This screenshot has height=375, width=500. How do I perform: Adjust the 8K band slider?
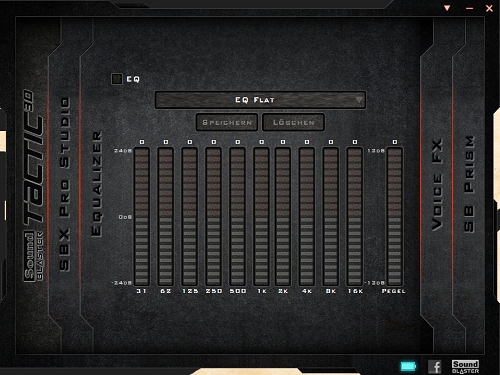pyautogui.click(x=331, y=217)
